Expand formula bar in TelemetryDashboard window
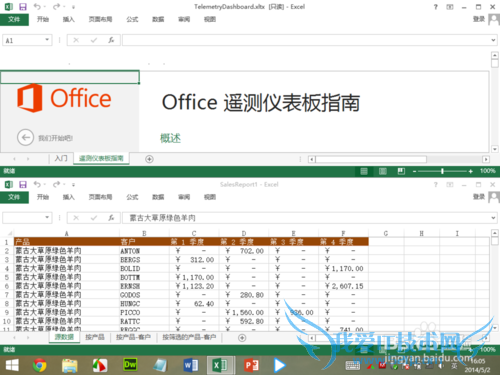The height and width of the screenshot is (375, 500). (493, 40)
